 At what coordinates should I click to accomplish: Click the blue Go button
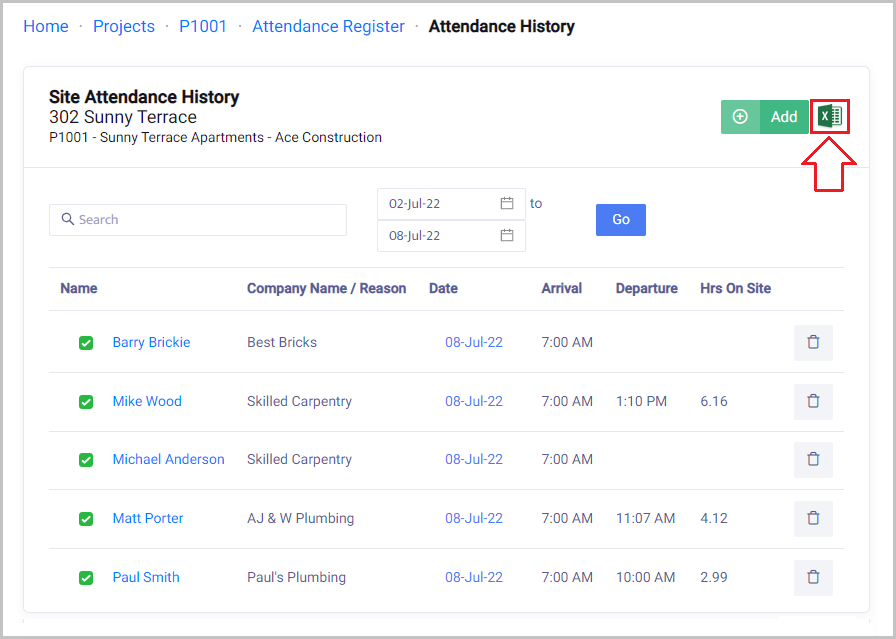point(620,219)
